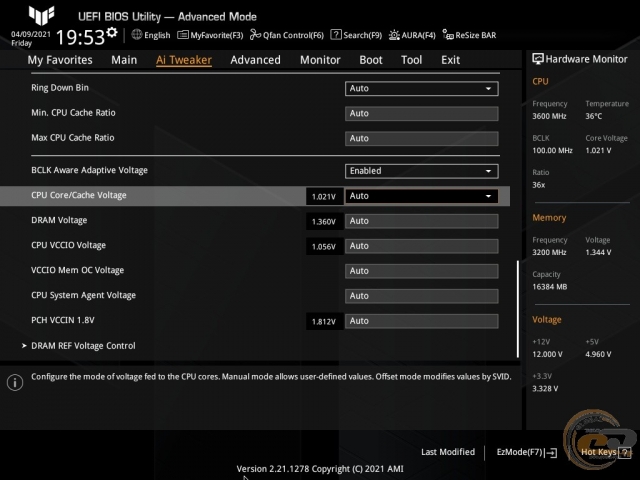Click the Last Modified button
Image resolution: width=640 pixels, height=480 pixels.
(448, 452)
